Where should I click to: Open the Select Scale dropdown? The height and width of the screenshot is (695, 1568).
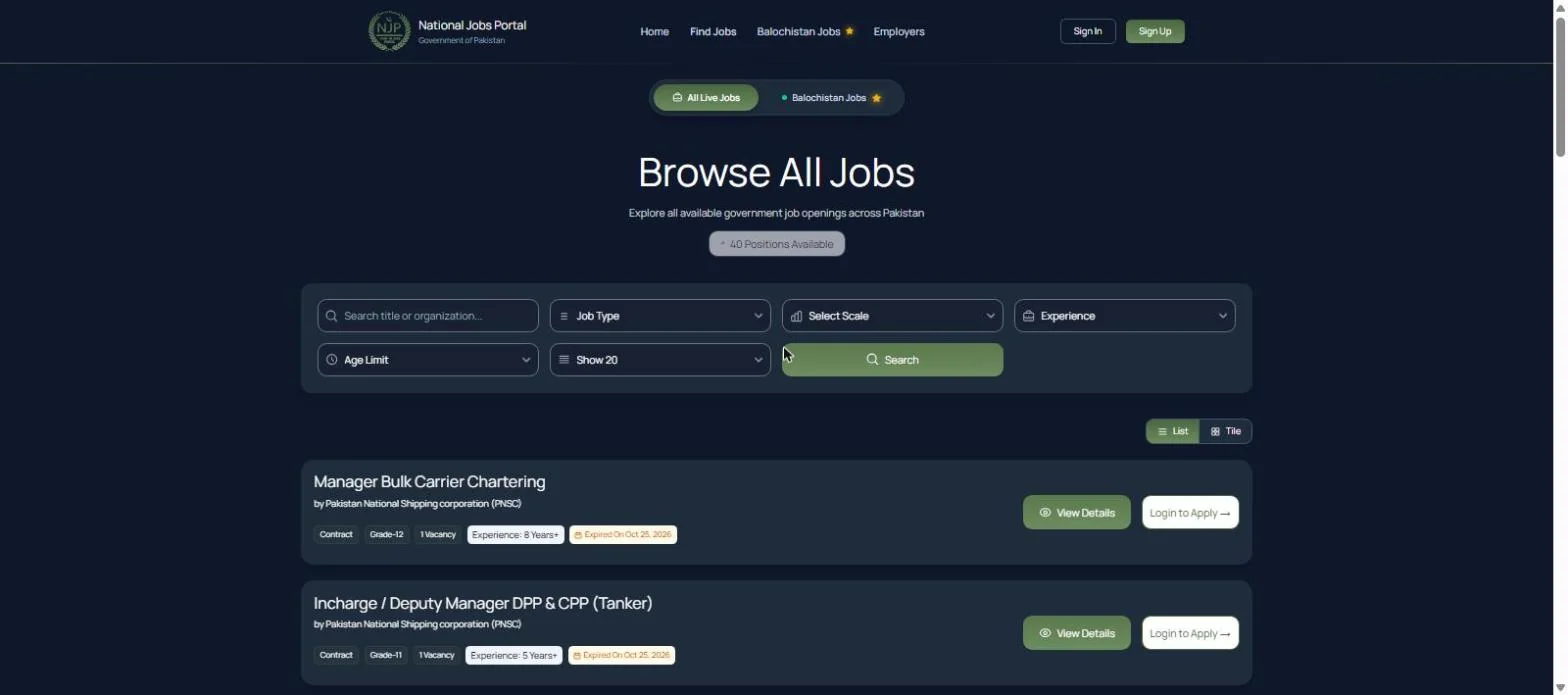892,316
